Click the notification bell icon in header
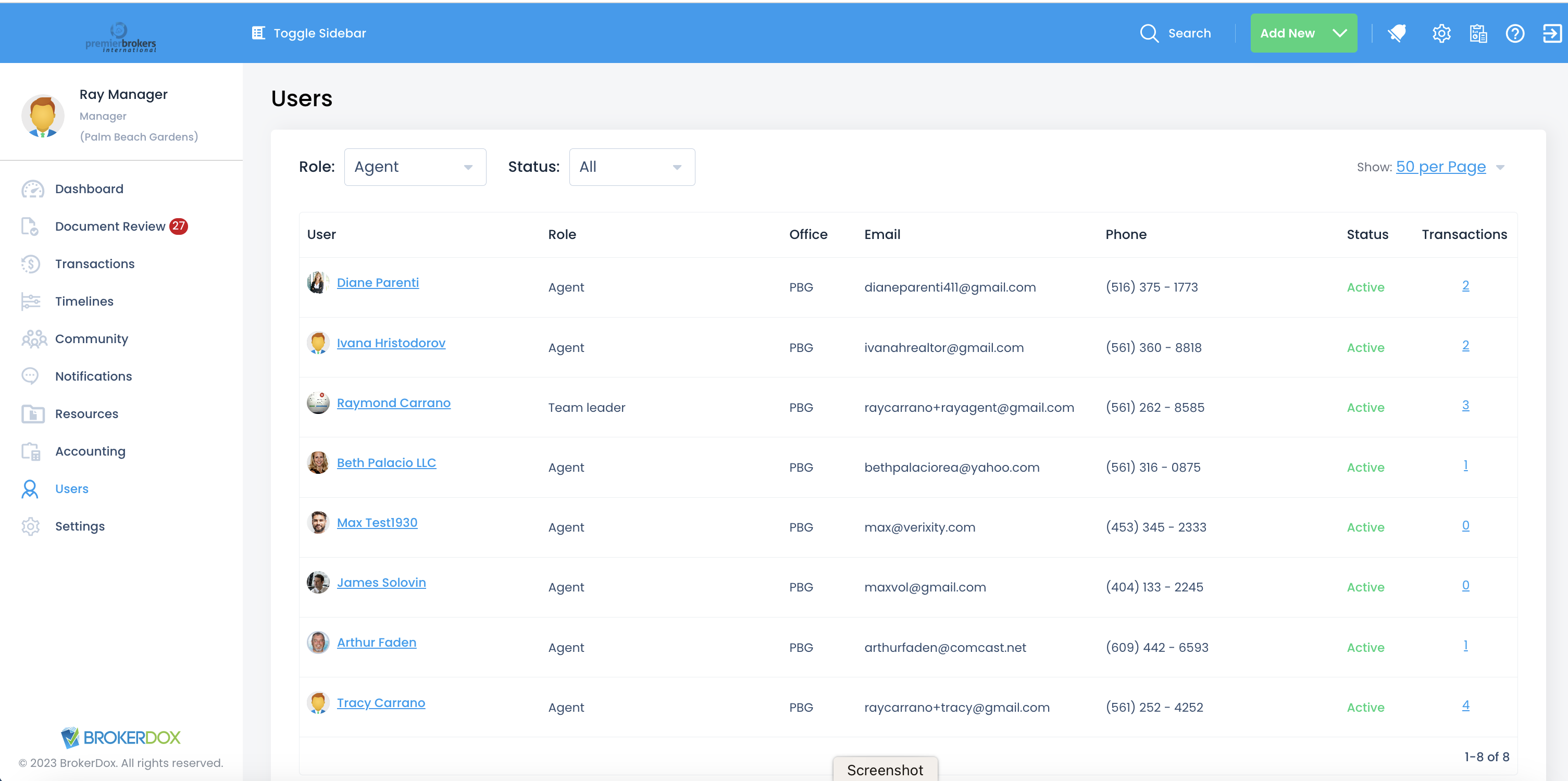 (x=1396, y=33)
